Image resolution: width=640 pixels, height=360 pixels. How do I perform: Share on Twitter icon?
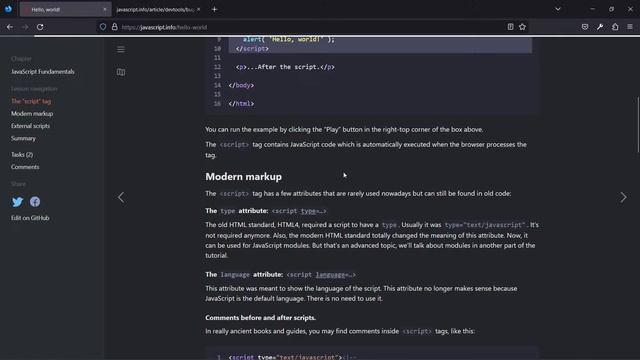click(18, 202)
